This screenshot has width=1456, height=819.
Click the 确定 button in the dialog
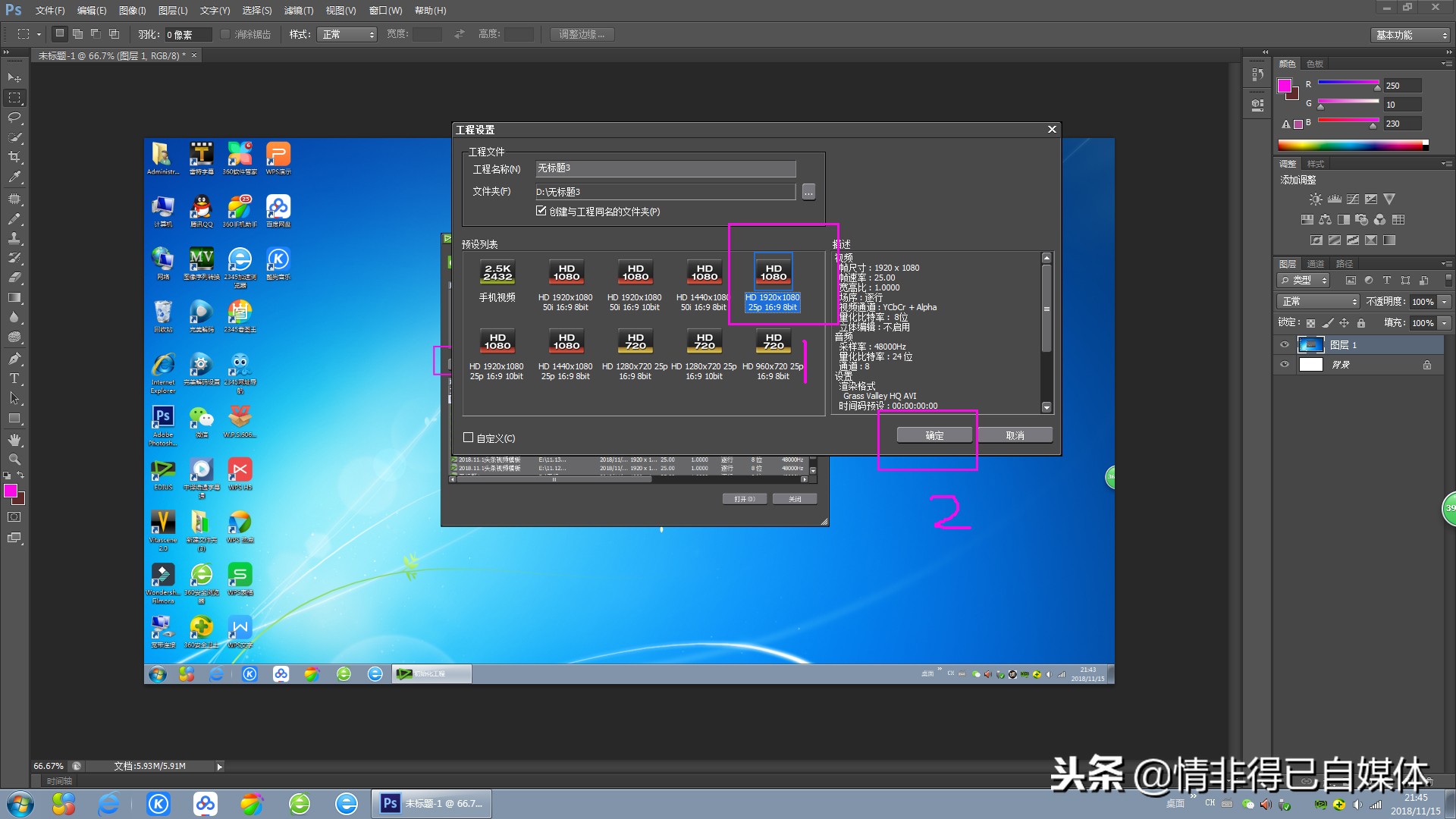click(x=934, y=435)
